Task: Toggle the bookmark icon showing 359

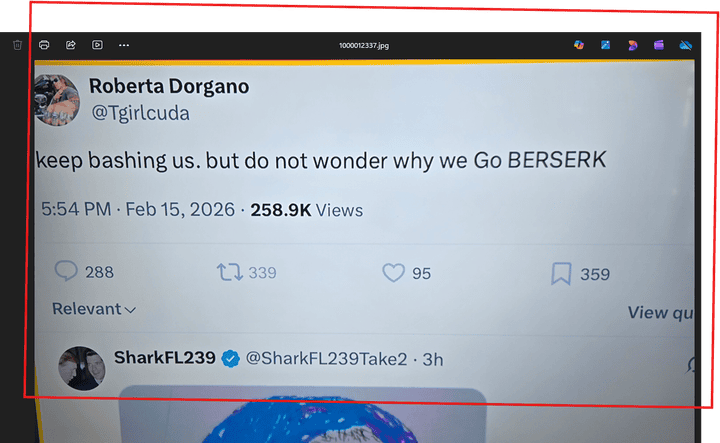Action: [561, 274]
